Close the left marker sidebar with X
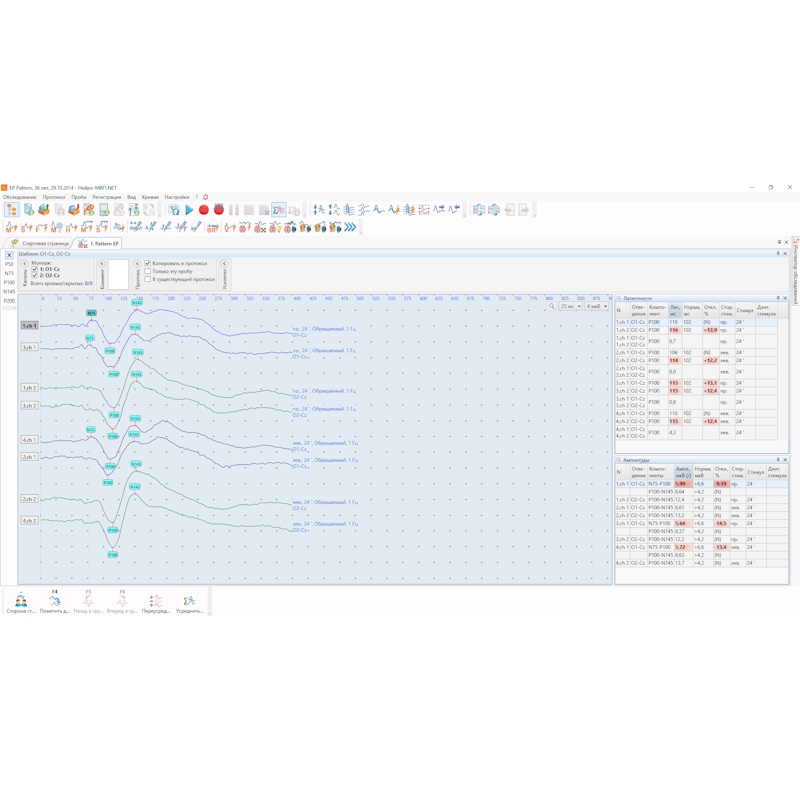 tap(9, 255)
